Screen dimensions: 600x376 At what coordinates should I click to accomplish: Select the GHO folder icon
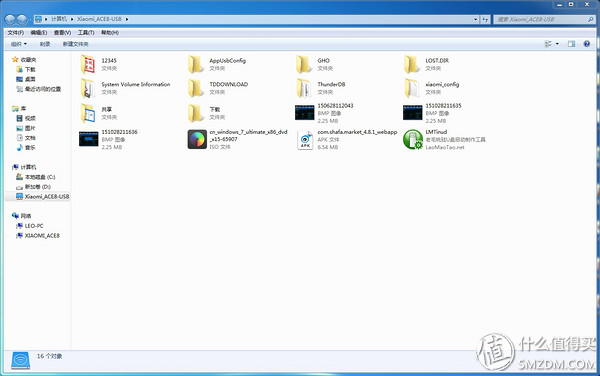click(x=304, y=64)
